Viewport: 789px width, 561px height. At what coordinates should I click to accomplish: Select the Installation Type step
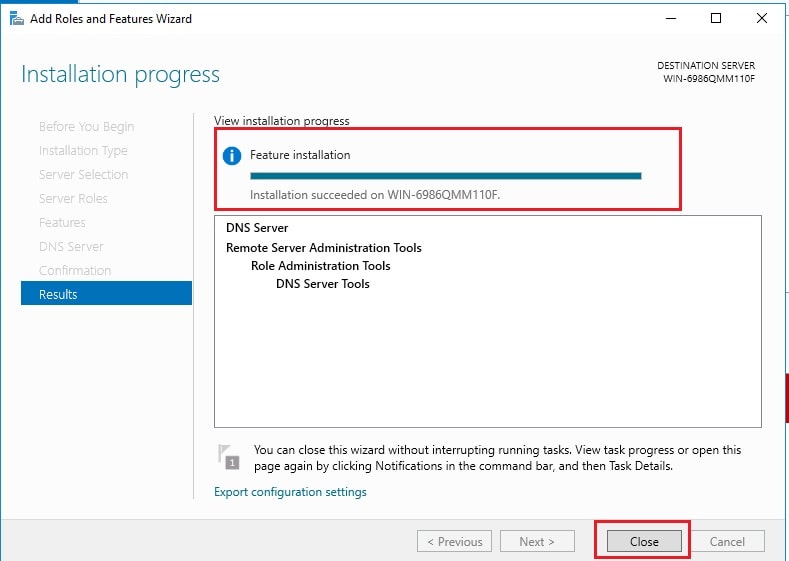coord(83,150)
